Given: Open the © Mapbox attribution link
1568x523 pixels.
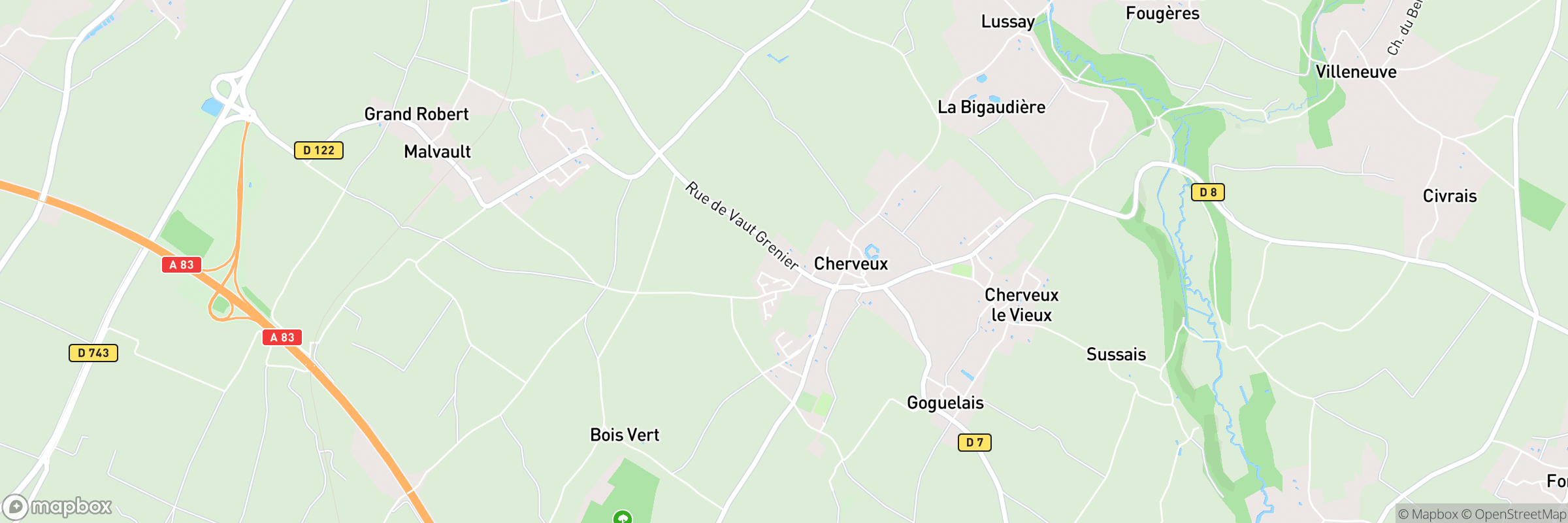Looking at the screenshot, I should (x=1428, y=515).
